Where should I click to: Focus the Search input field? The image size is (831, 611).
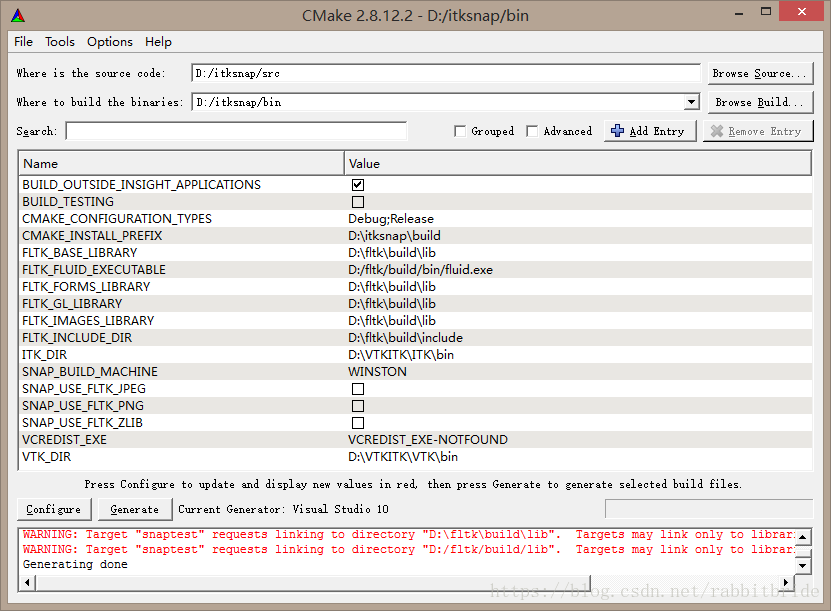point(236,131)
